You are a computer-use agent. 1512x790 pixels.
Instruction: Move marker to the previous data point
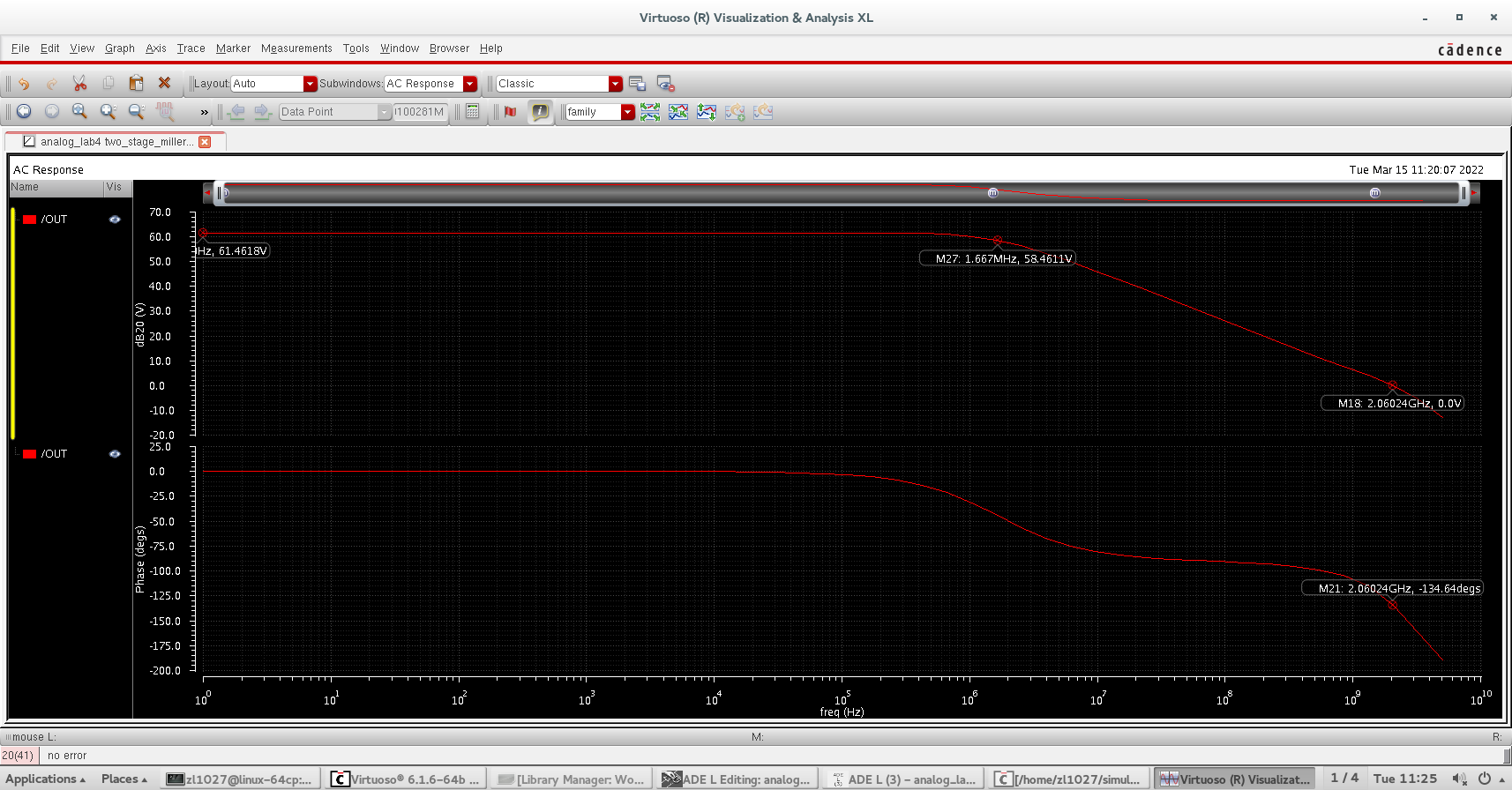click(x=236, y=112)
